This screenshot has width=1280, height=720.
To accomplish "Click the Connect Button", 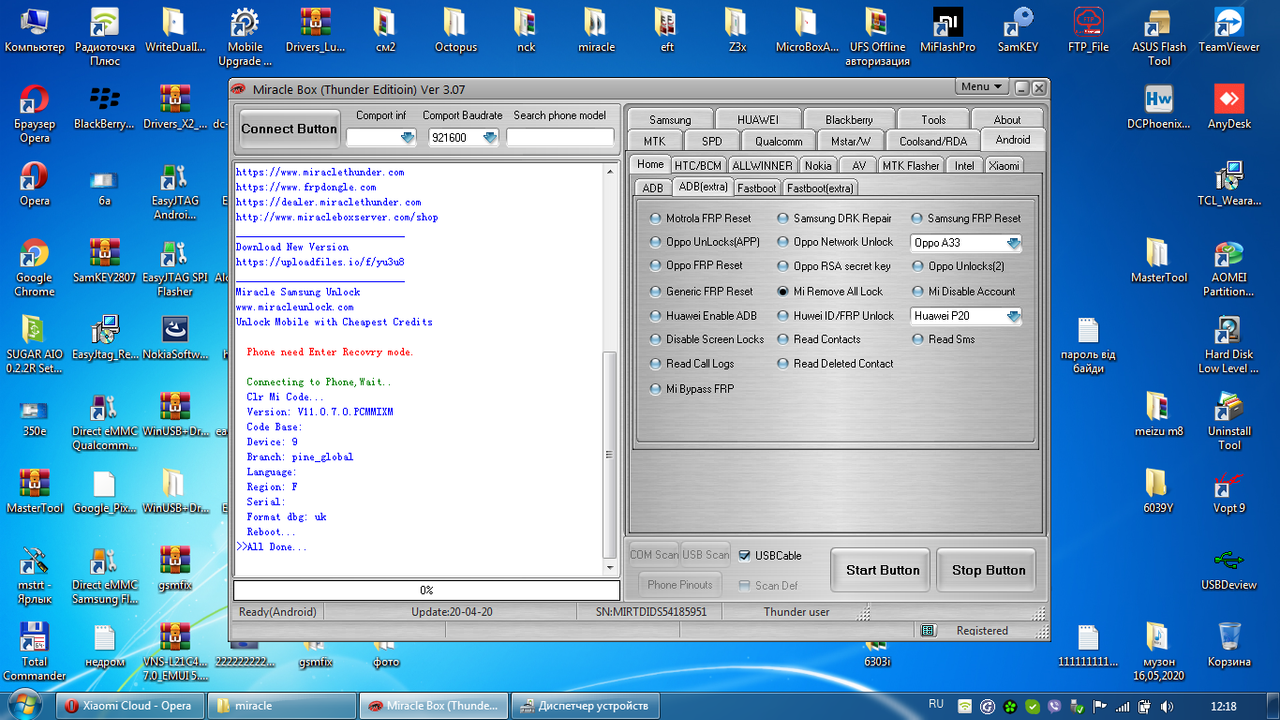I will (289, 129).
